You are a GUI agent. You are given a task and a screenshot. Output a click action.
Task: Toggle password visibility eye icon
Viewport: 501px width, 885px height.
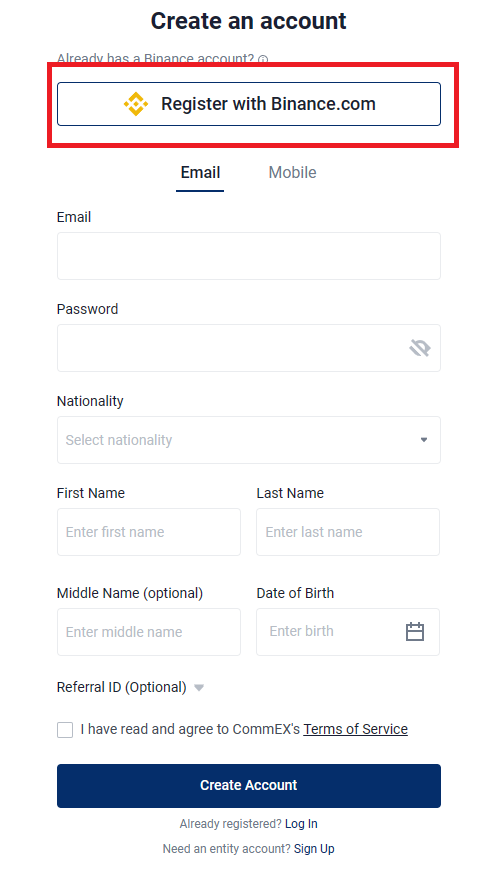click(420, 348)
